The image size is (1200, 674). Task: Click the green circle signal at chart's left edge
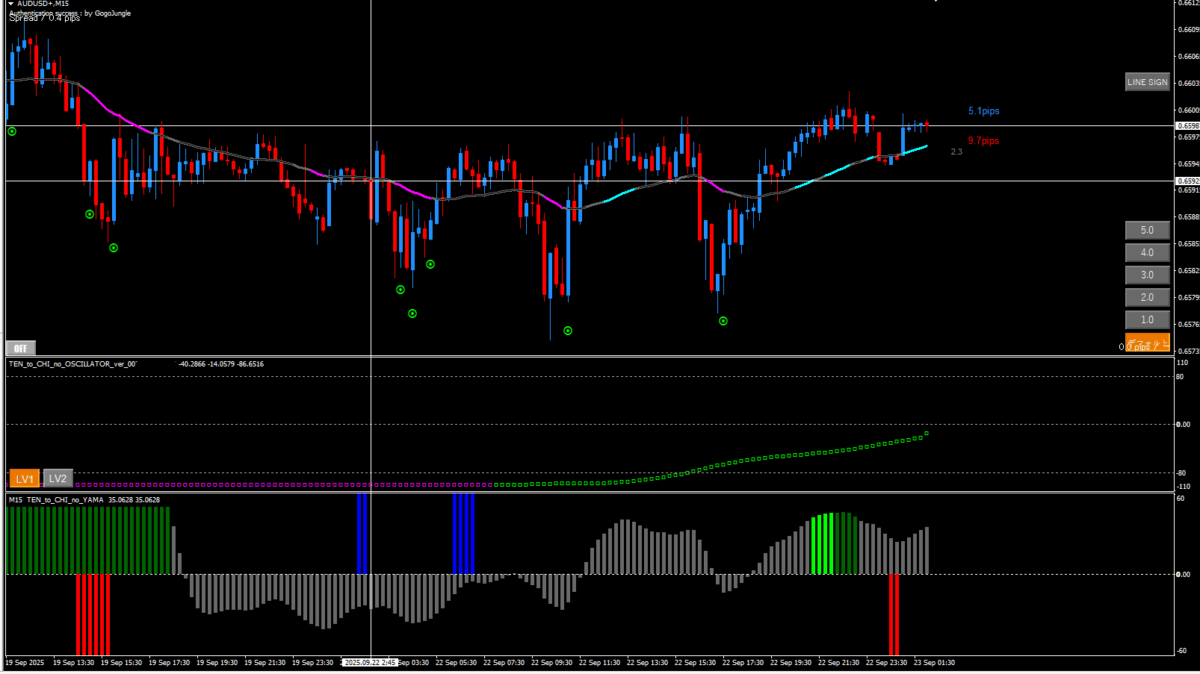coord(12,131)
